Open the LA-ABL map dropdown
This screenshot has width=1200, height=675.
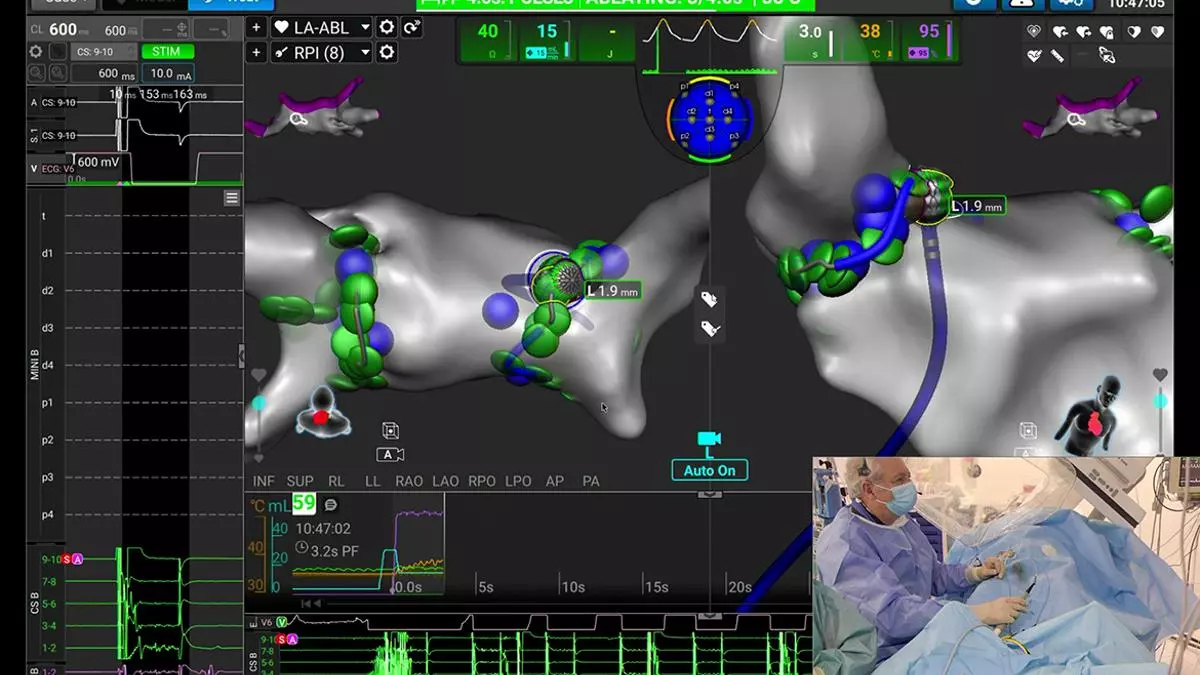322,27
